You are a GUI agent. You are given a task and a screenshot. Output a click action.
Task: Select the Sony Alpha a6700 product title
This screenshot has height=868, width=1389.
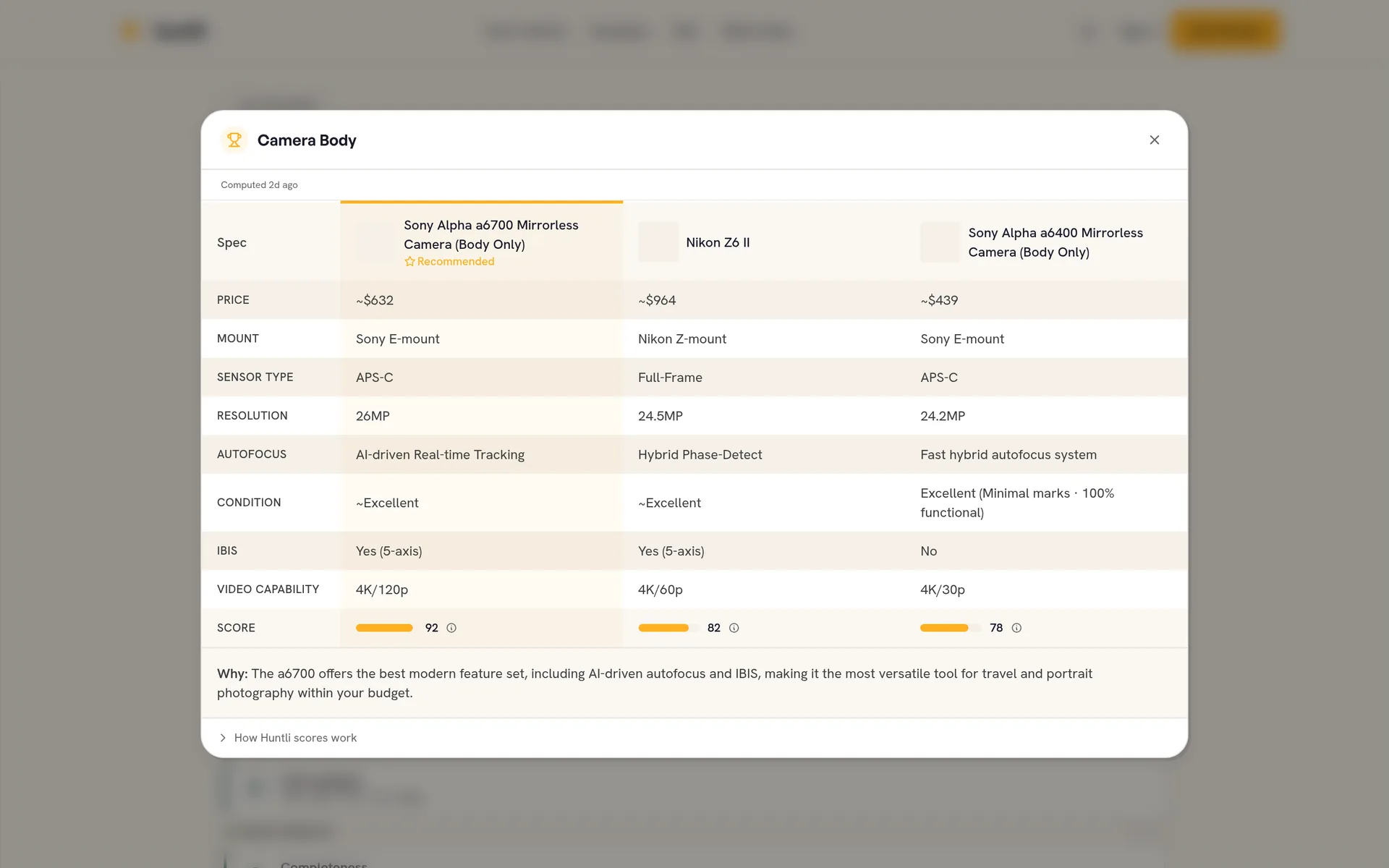coord(491,234)
